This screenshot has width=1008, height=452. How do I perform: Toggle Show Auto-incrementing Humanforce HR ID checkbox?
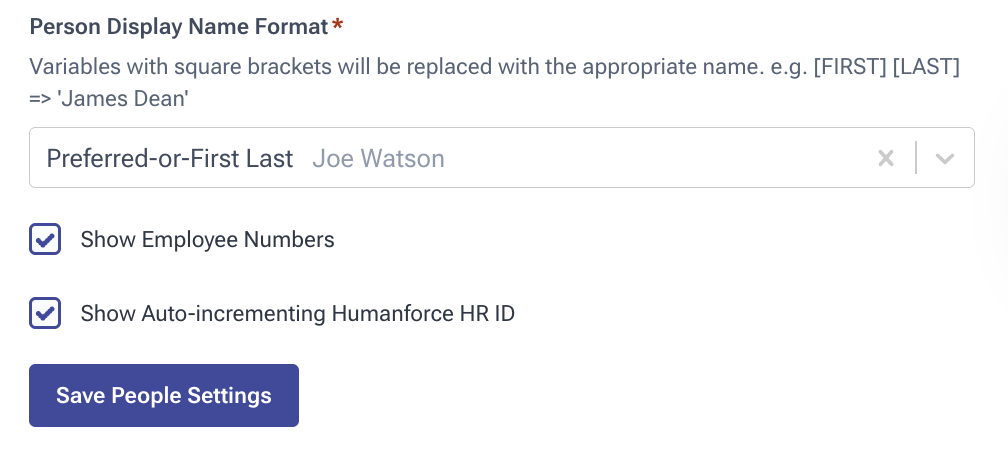pos(45,313)
